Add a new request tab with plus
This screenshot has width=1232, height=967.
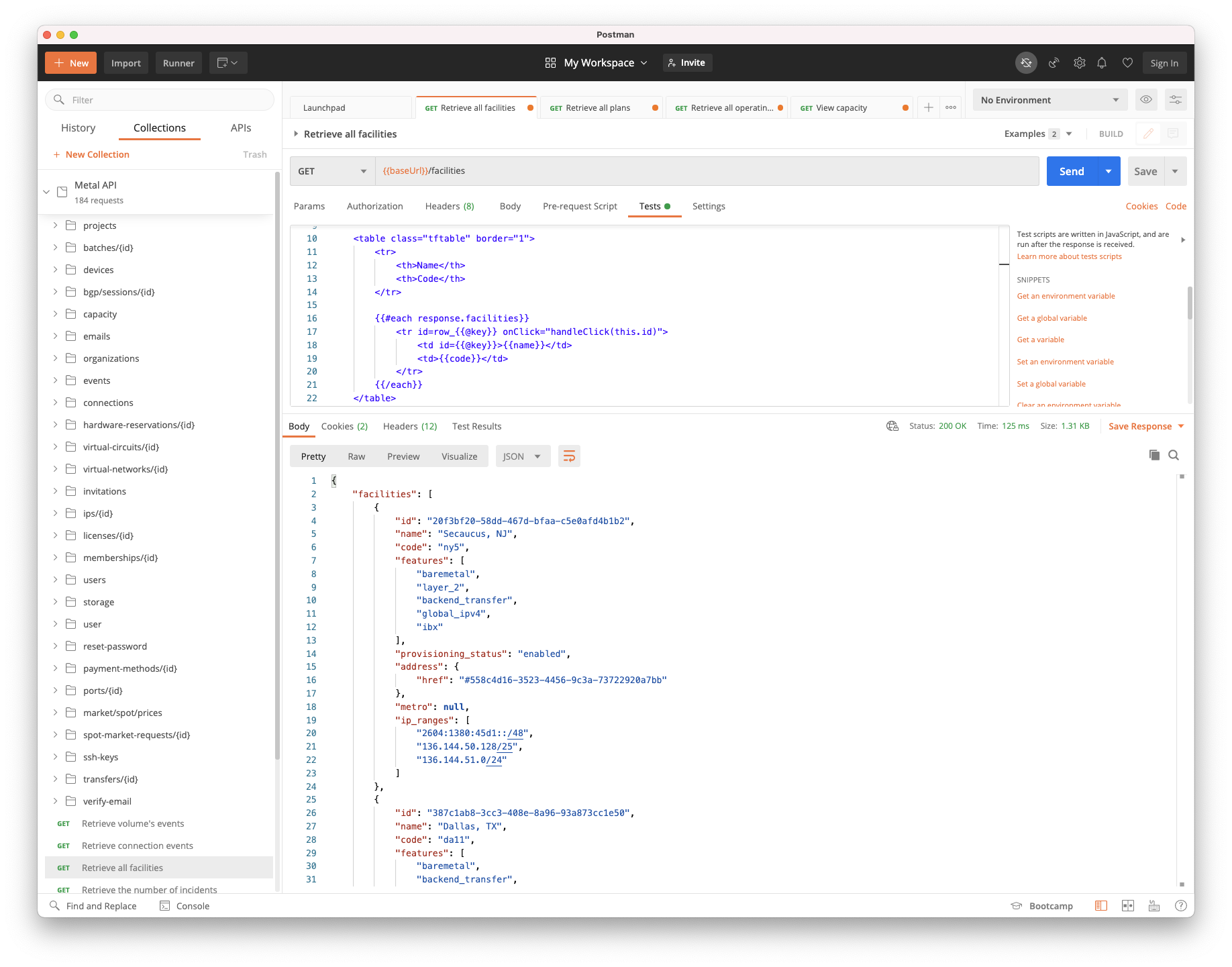[x=928, y=107]
